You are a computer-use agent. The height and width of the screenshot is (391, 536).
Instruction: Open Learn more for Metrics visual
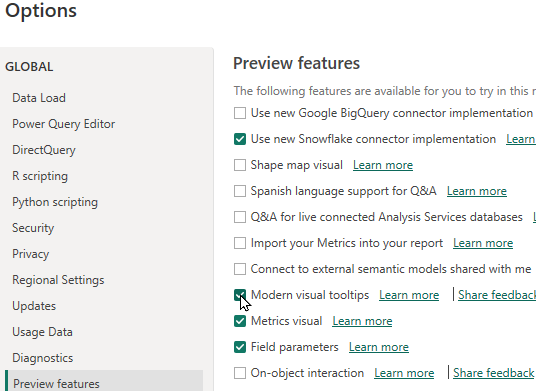point(362,321)
